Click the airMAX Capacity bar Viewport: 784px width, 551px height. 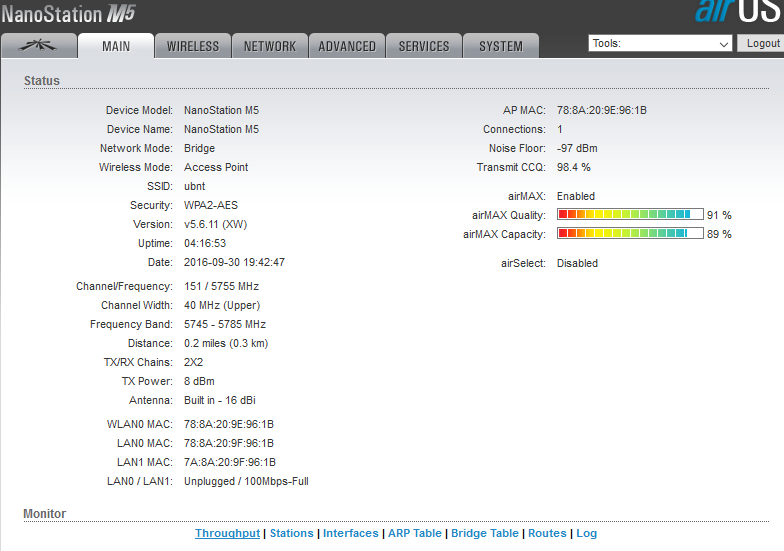click(x=630, y=233)
